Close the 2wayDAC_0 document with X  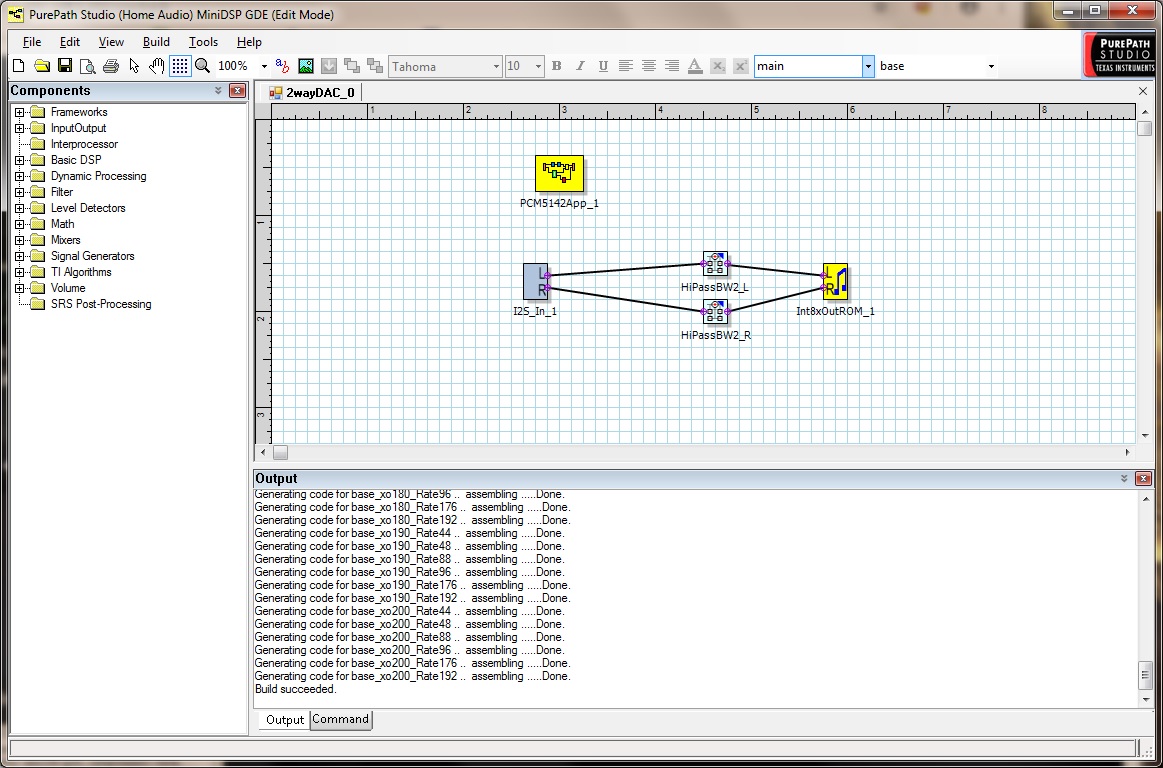[x=1143, y=91]
